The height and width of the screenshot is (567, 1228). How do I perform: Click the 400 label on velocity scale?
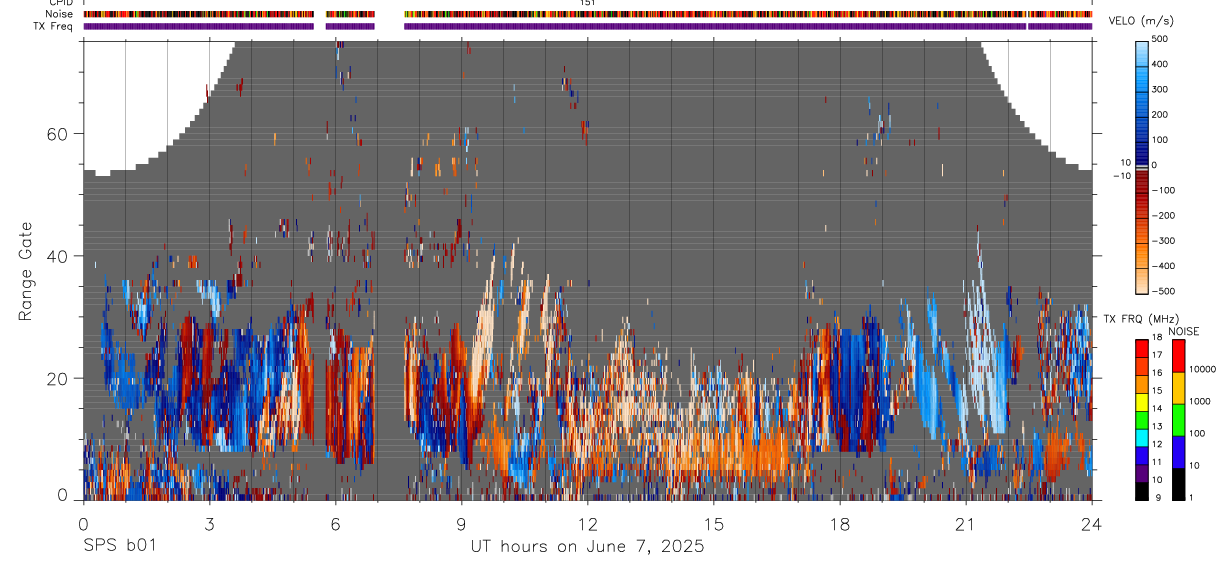[x=1160, y=64]
